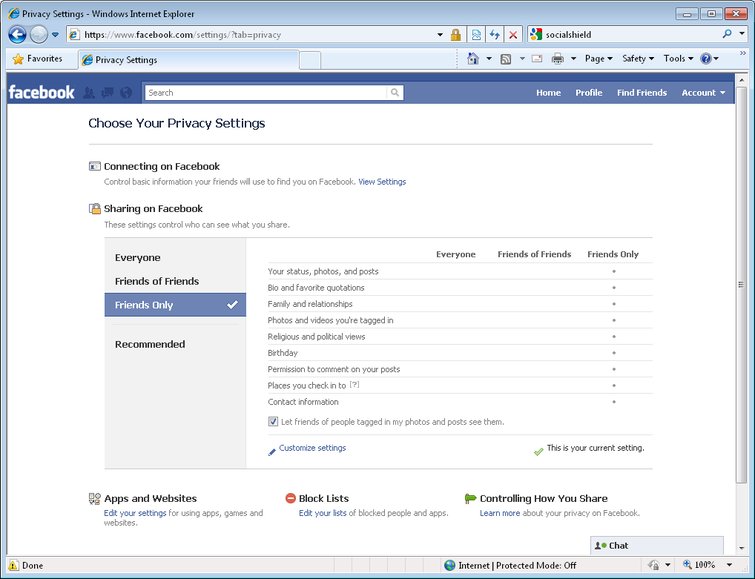Viewport: 755px width, 579px height.
Task: Click the Block Lists red icon
Action: point(290,498)
